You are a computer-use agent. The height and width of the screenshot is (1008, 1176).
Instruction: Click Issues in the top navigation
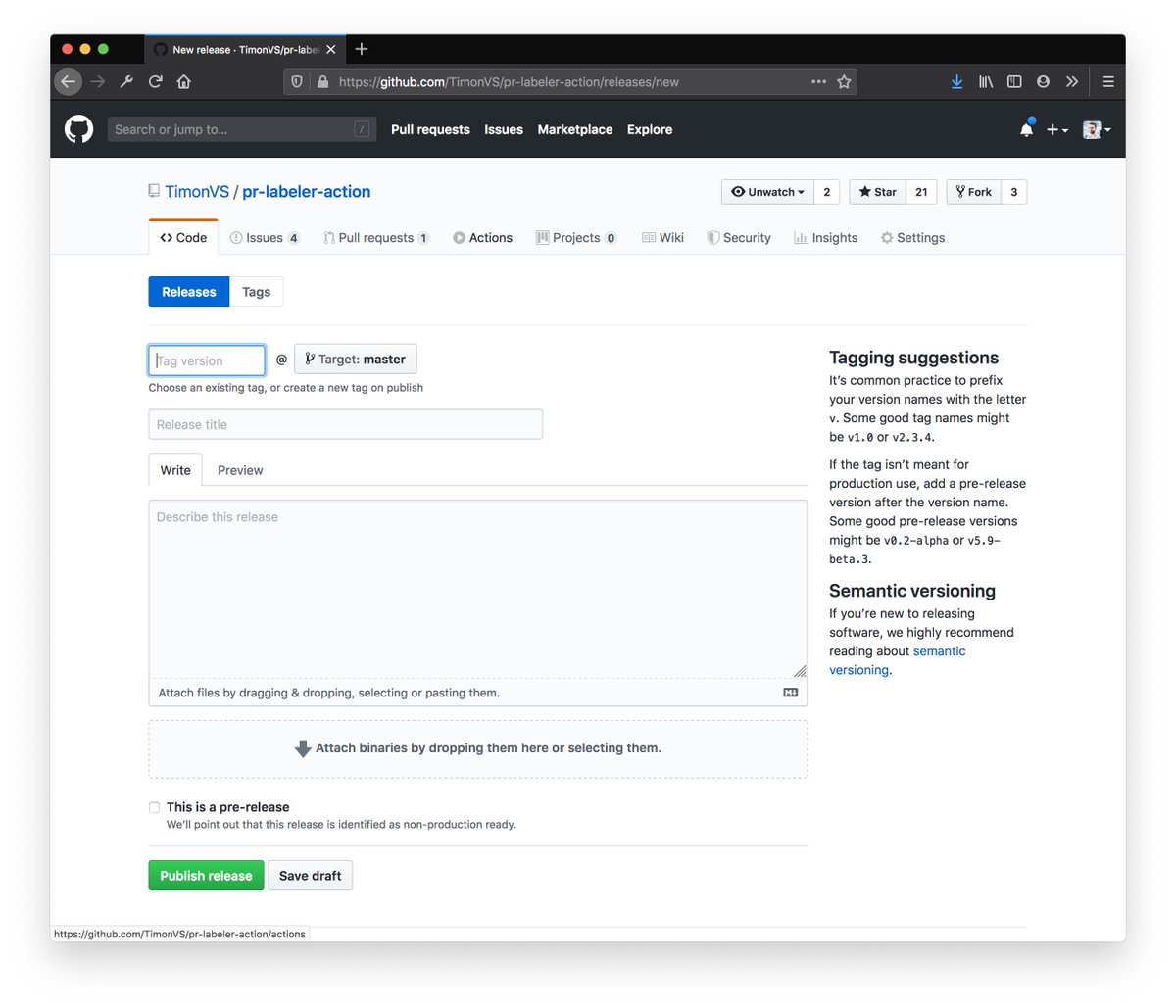click(x=504, y=129)
